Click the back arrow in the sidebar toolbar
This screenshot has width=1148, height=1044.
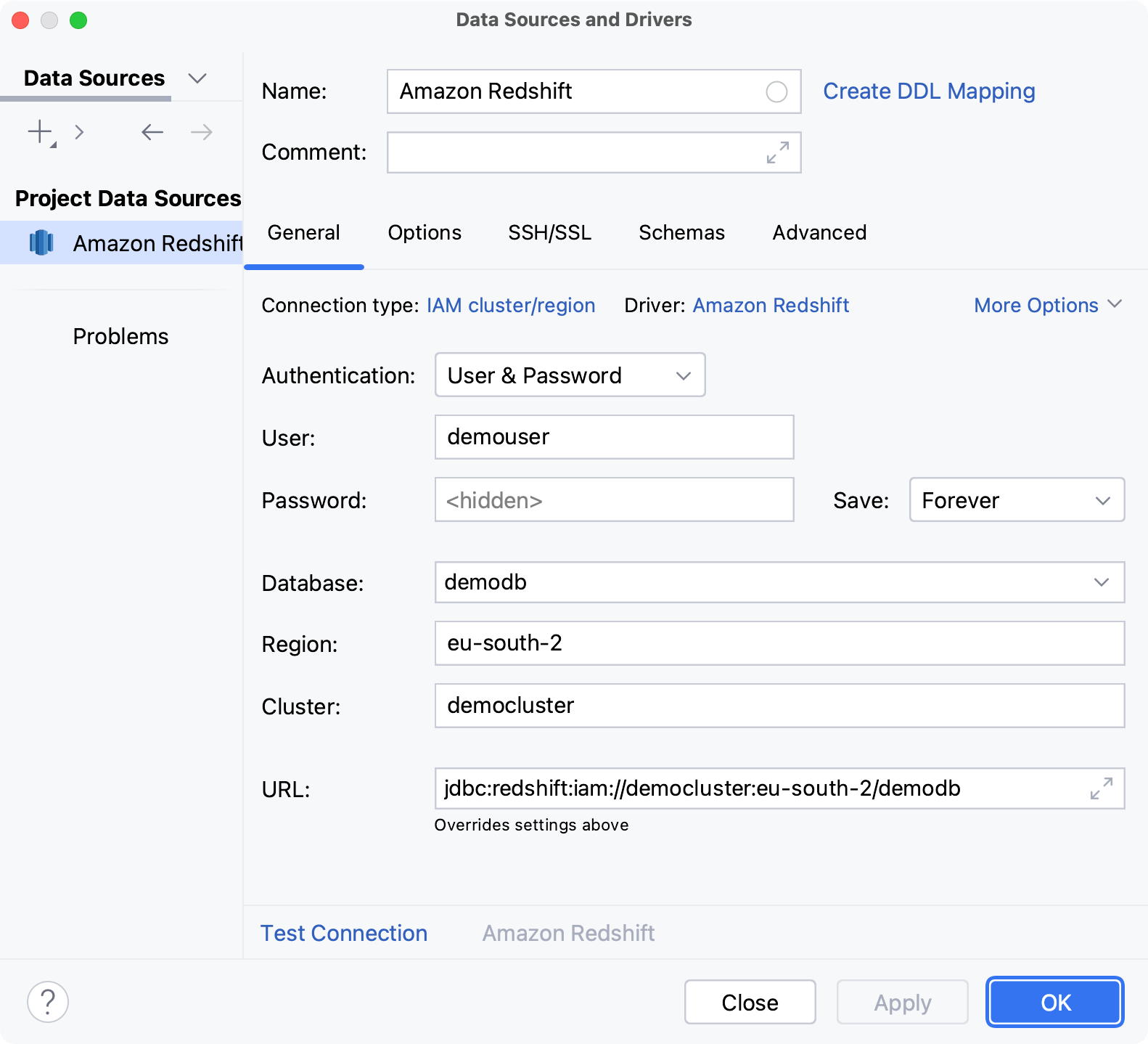tap(152, 132)
